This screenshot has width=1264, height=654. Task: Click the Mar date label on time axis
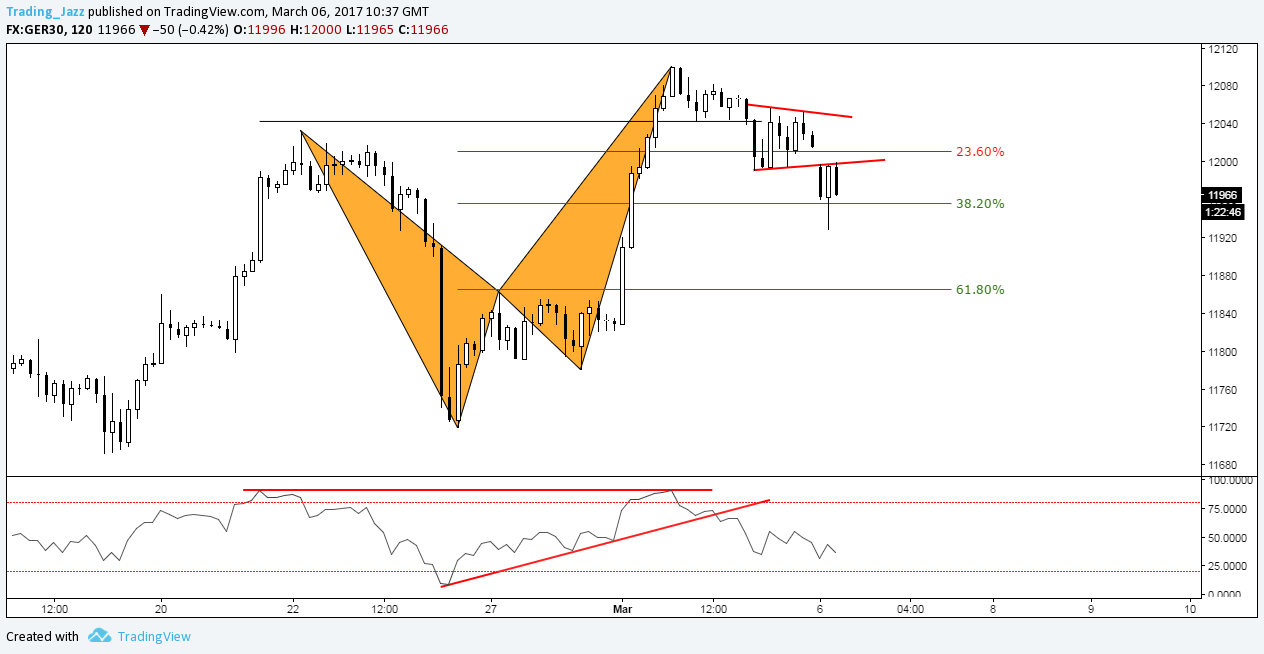tap(624, 607)
